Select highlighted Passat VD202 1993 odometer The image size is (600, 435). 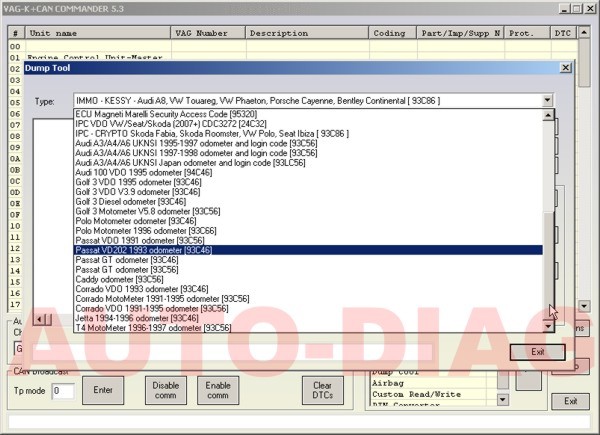click(308, 250)
